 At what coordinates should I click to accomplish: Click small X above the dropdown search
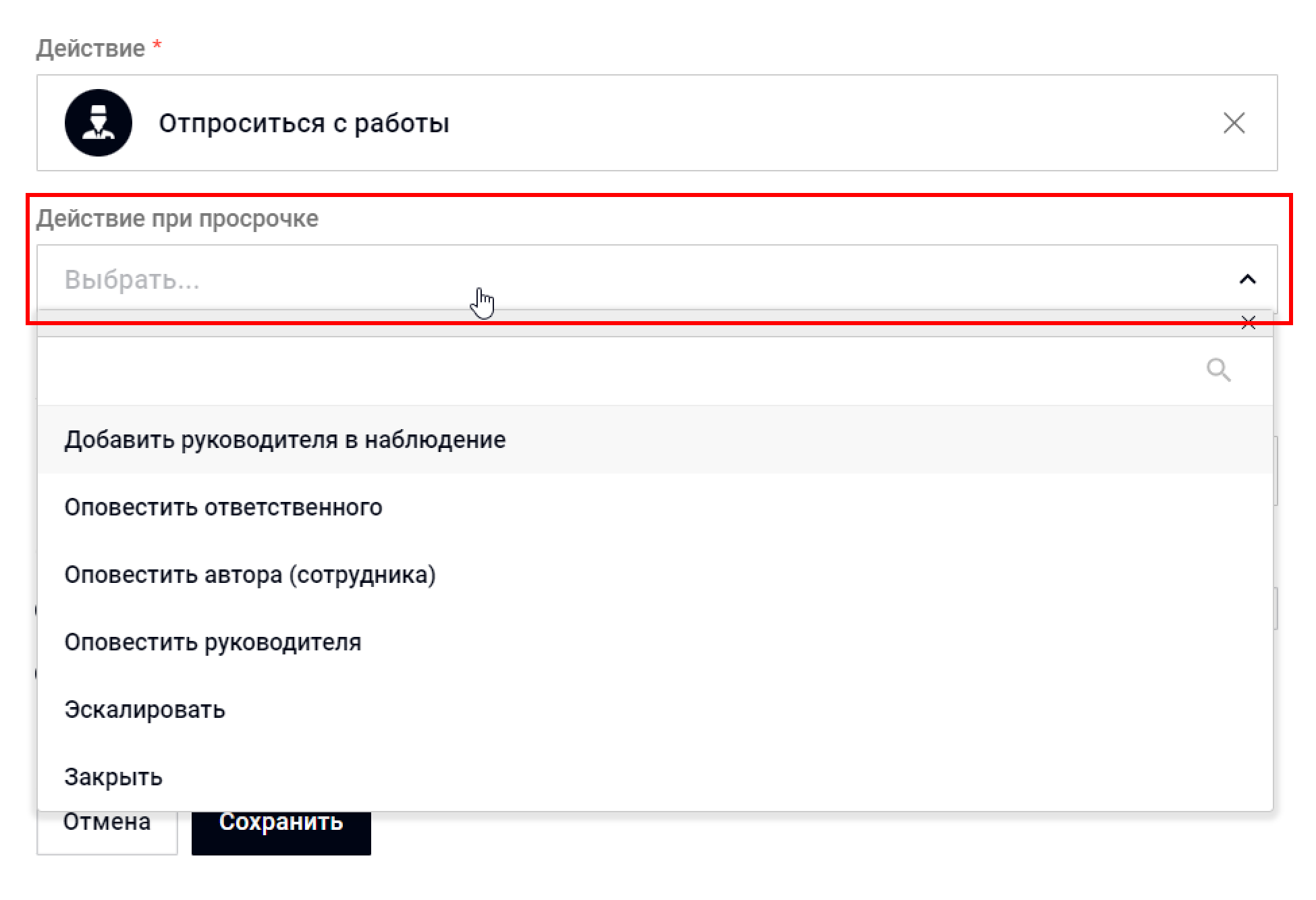(x=1248, y=323)
